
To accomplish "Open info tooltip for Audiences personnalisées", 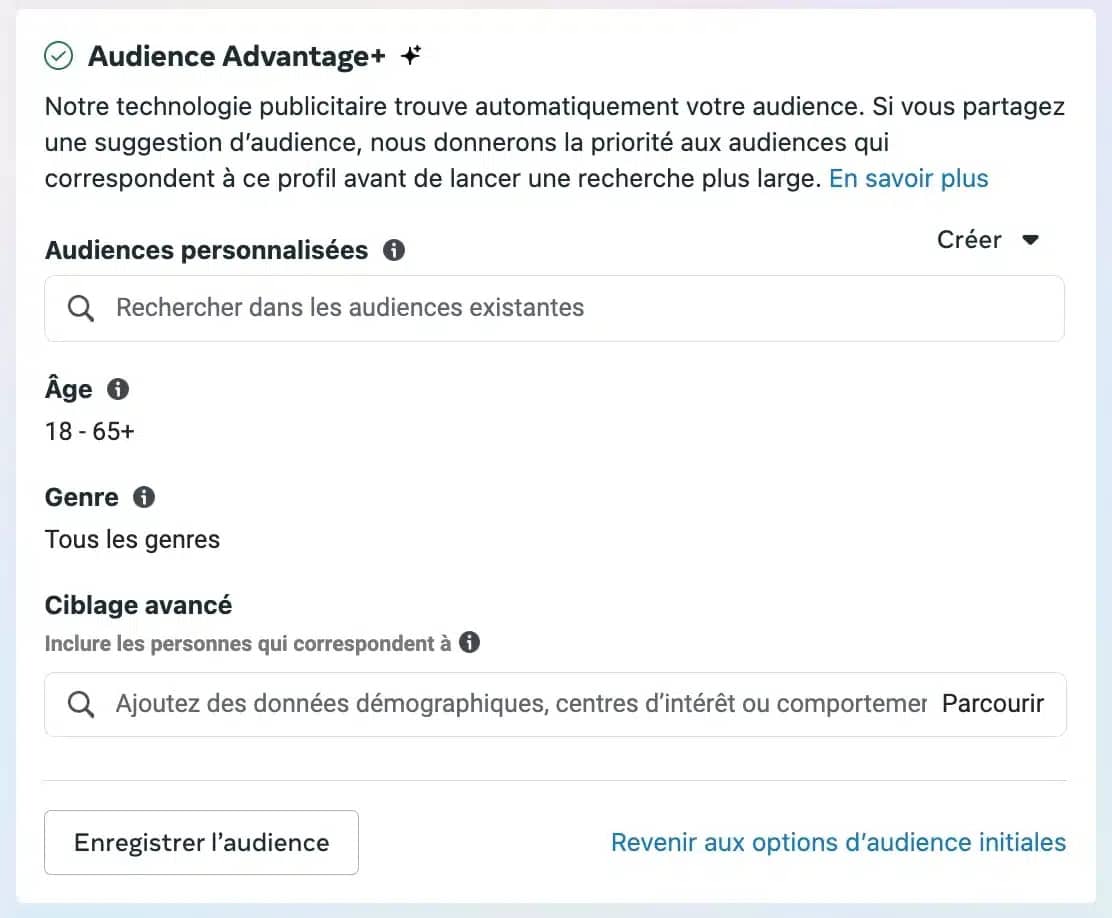I will 394,250.
